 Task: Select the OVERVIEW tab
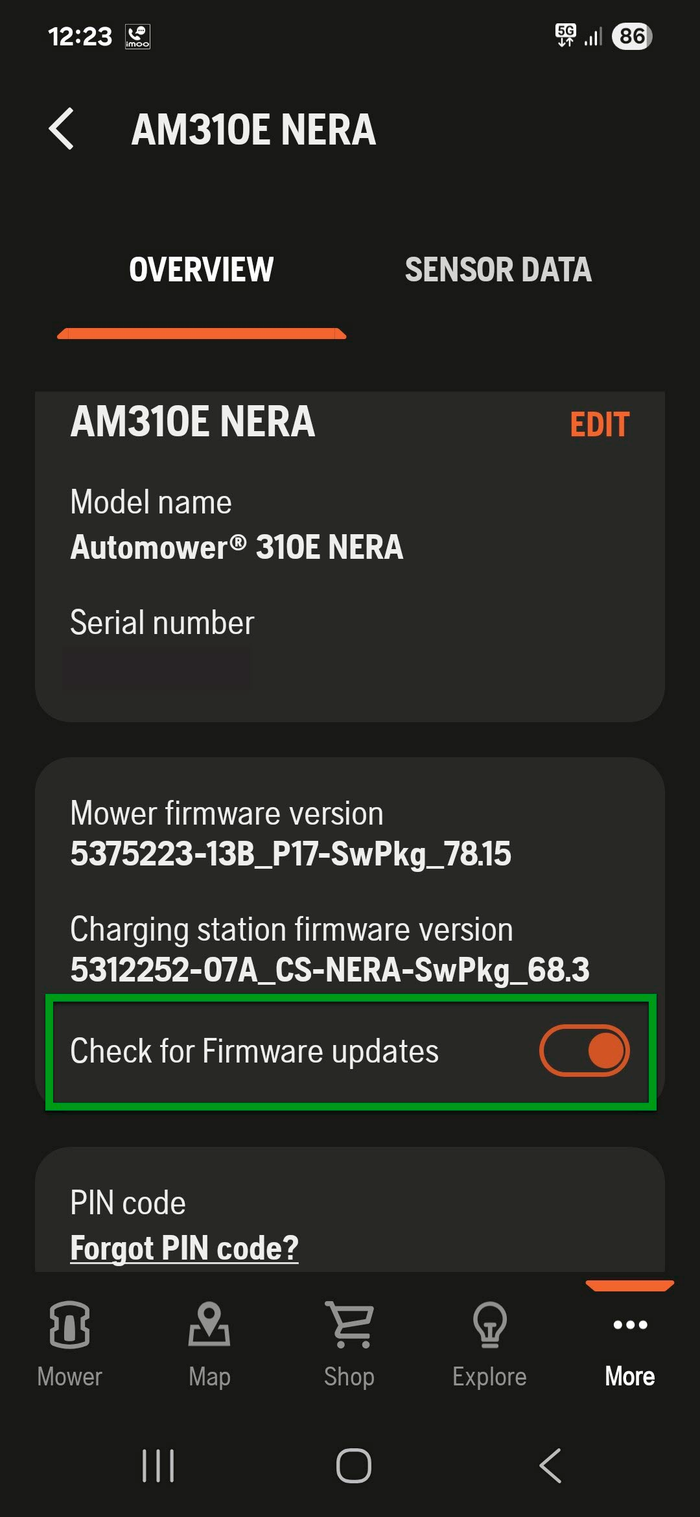(201, 268)
